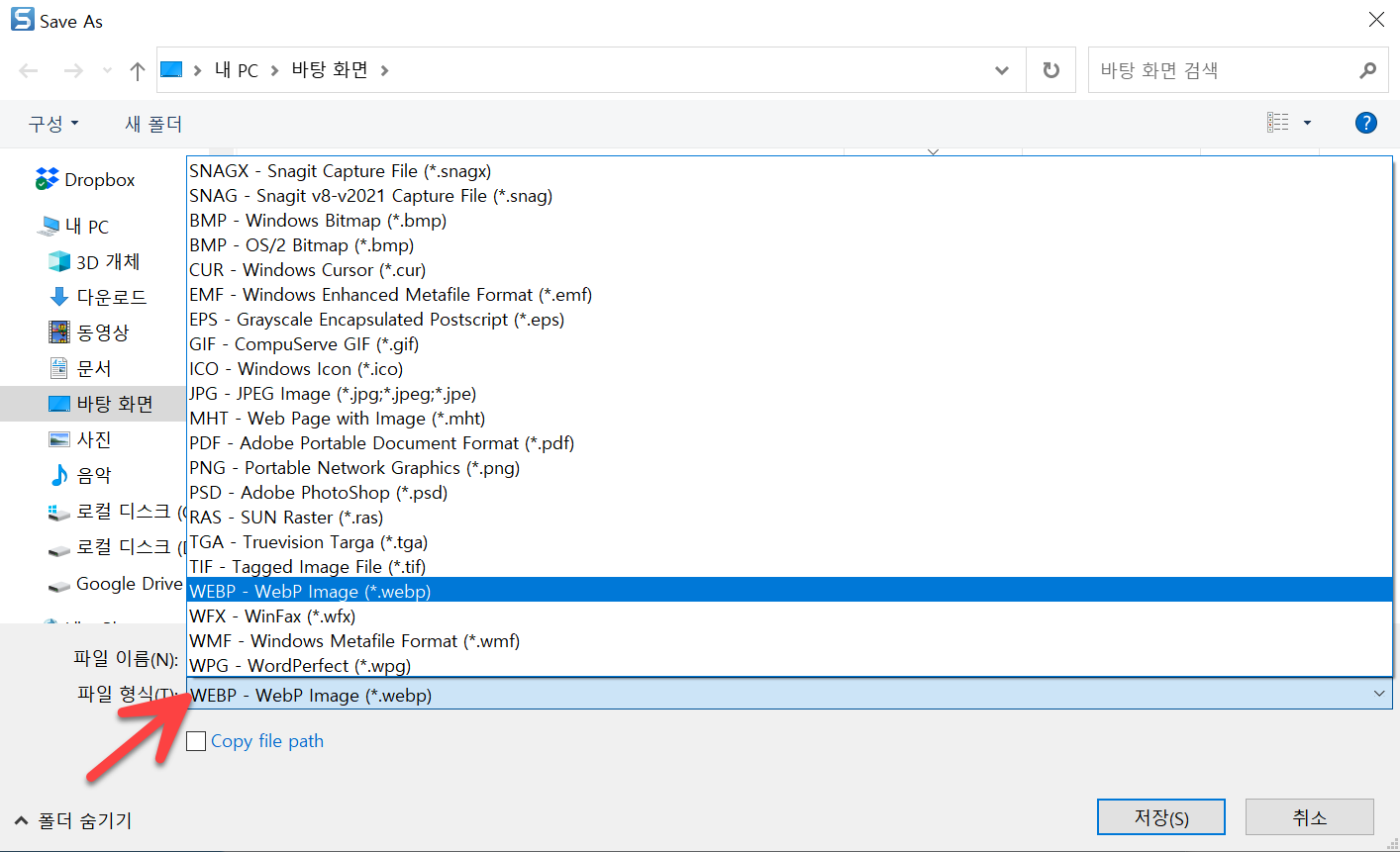Create a folder with 새 폴더
Viewport: 1400px width, 852px height.
pos(152,123)
